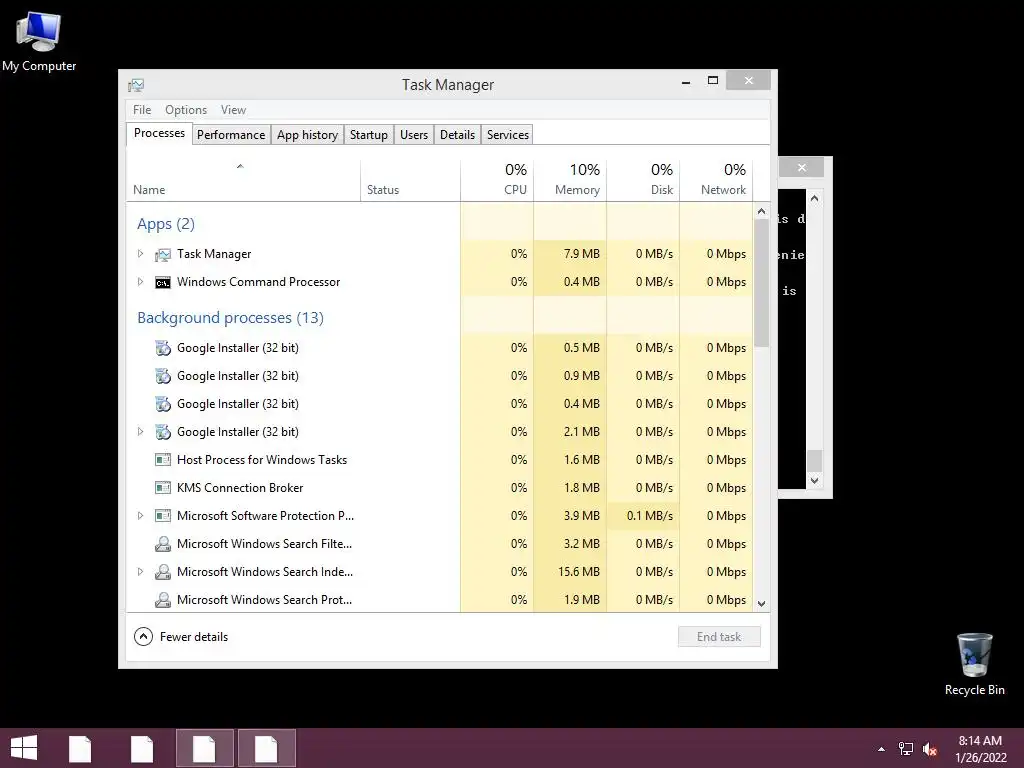This screenshot has width=1024, height=768.
Task: Select the KMS Connection Broker icon
Action: (x=163, y=488)
